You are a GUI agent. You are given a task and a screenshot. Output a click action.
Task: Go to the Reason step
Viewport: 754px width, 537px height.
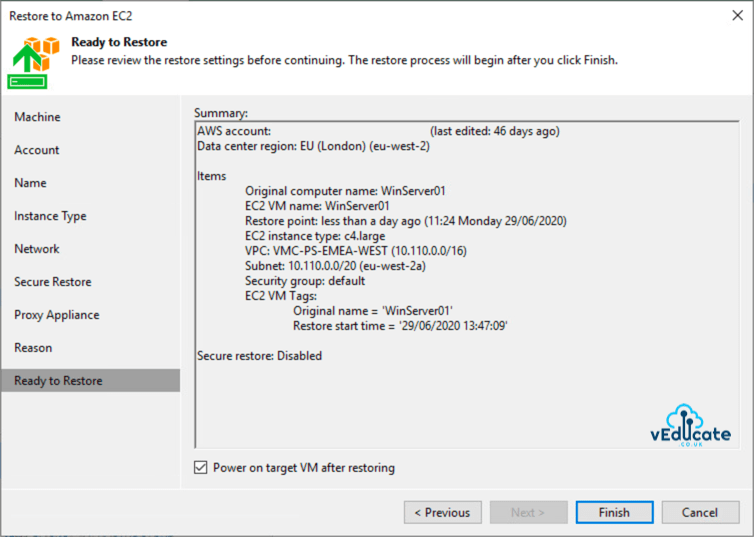(x=33, y=348)
